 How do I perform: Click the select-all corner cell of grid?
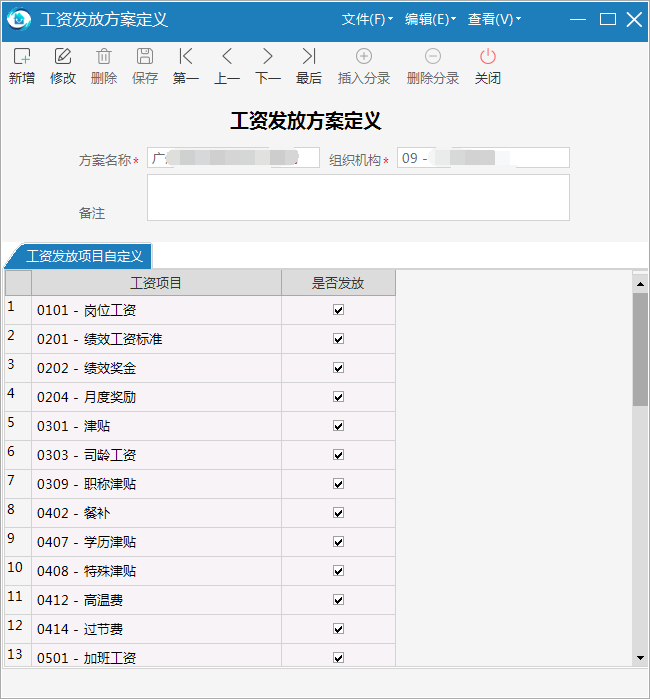[18, 283]
